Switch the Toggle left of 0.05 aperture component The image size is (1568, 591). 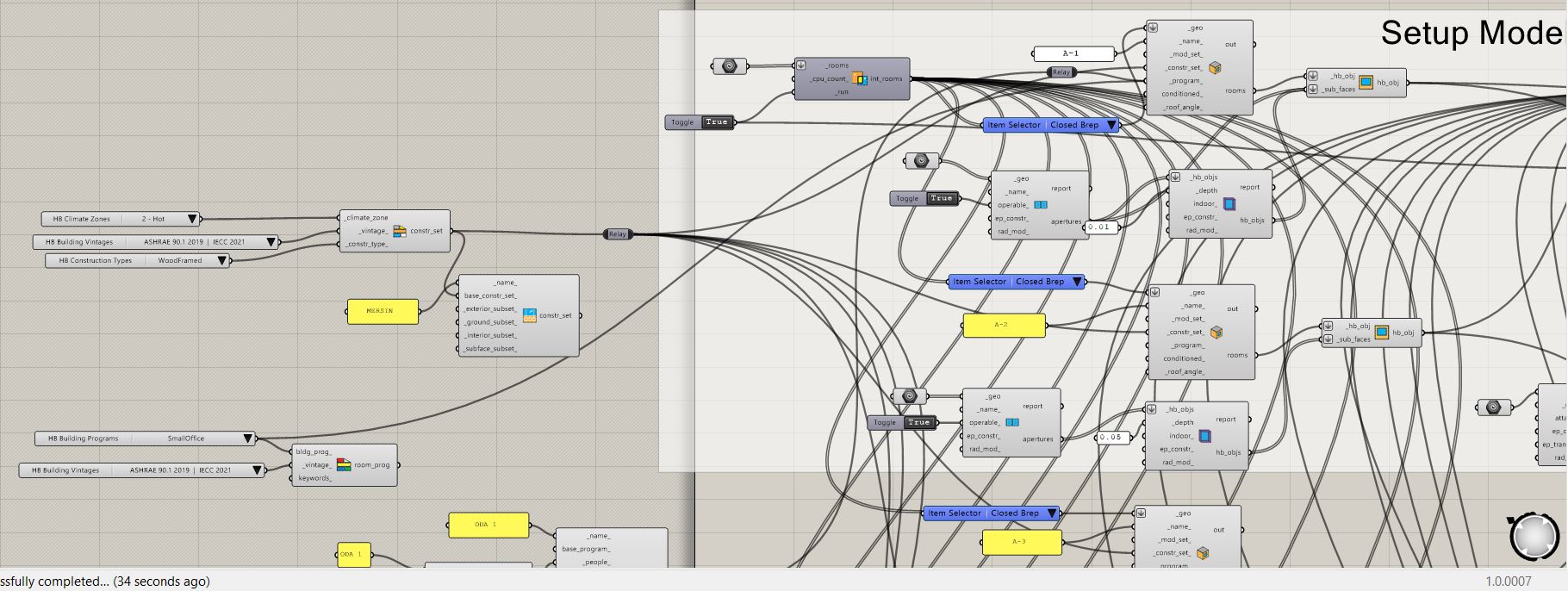pos(918,422)
